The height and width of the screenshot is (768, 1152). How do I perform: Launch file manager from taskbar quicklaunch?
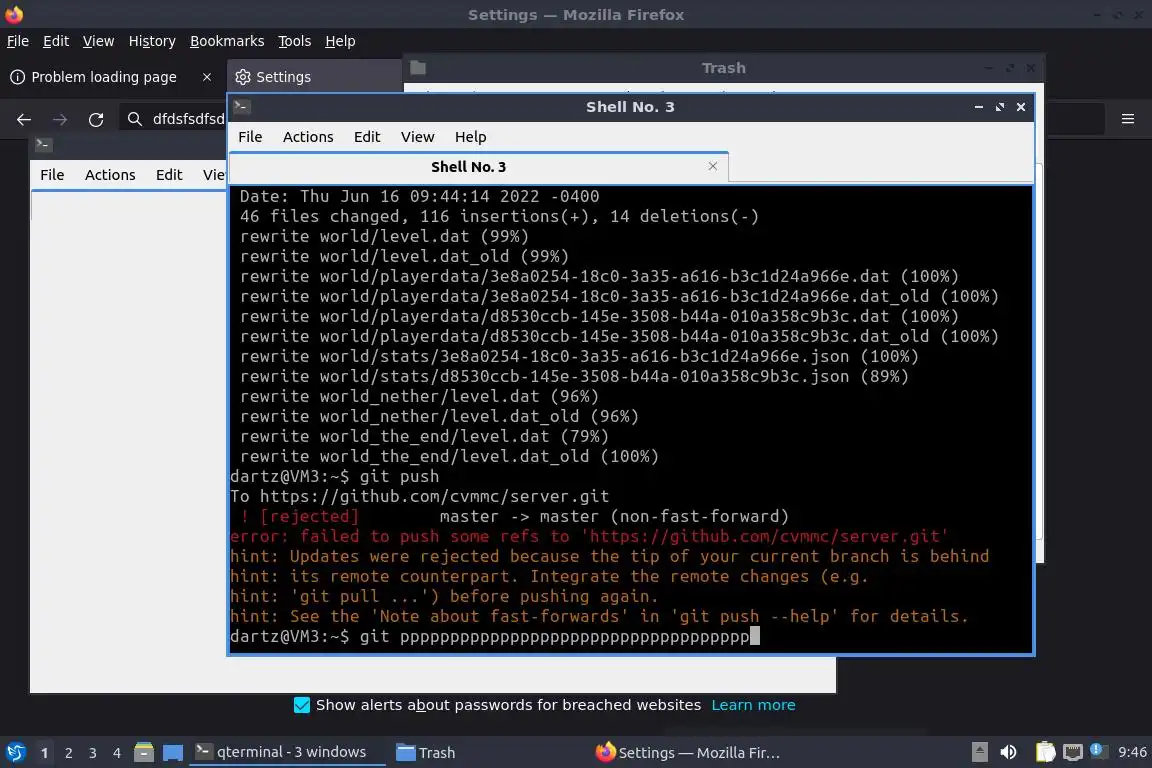click(x=144, y=753)
